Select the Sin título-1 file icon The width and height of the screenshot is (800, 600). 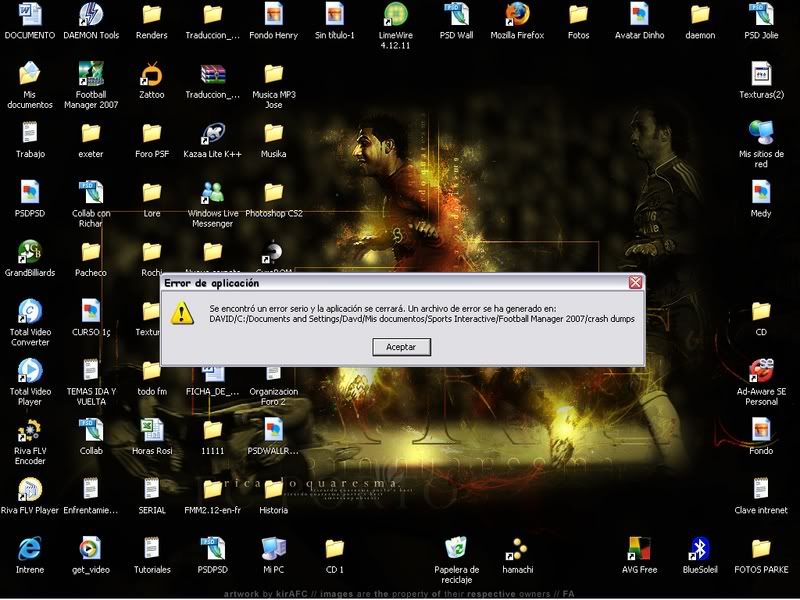(x=334, y=15)
